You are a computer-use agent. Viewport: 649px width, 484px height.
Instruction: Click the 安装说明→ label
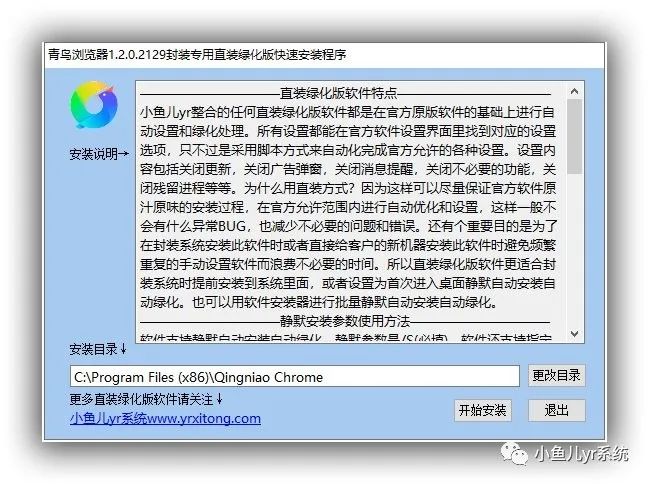99,154
